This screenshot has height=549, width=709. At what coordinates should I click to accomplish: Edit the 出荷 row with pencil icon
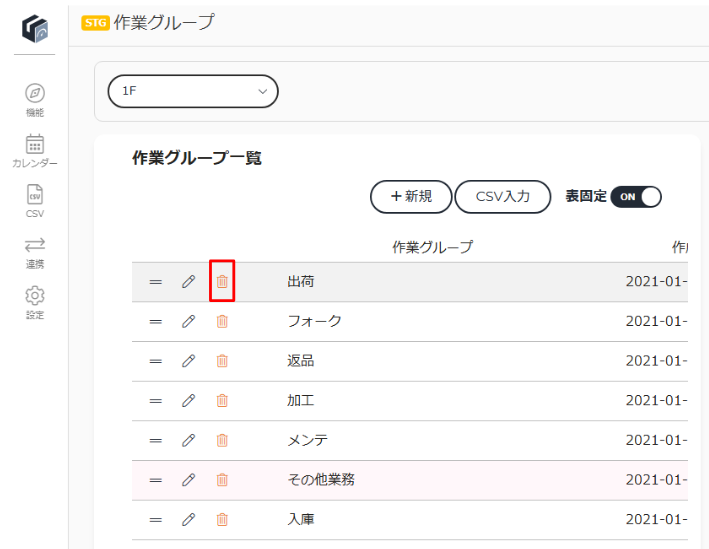point(189,281)
